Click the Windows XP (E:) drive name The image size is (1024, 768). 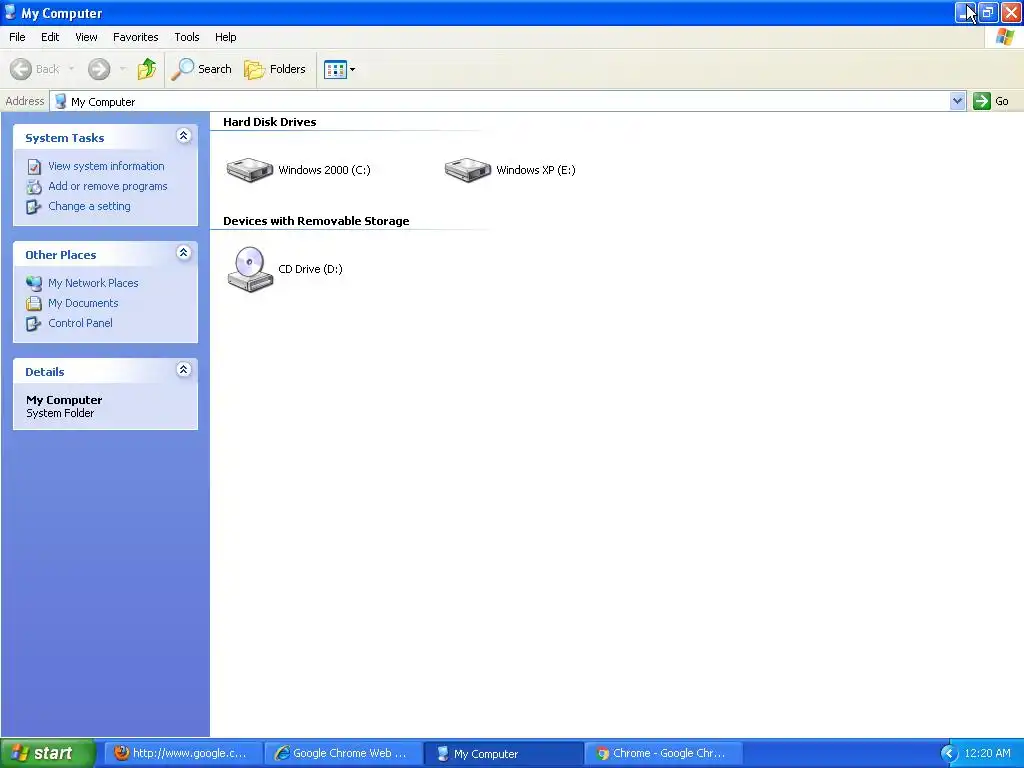tap(536, 170)
